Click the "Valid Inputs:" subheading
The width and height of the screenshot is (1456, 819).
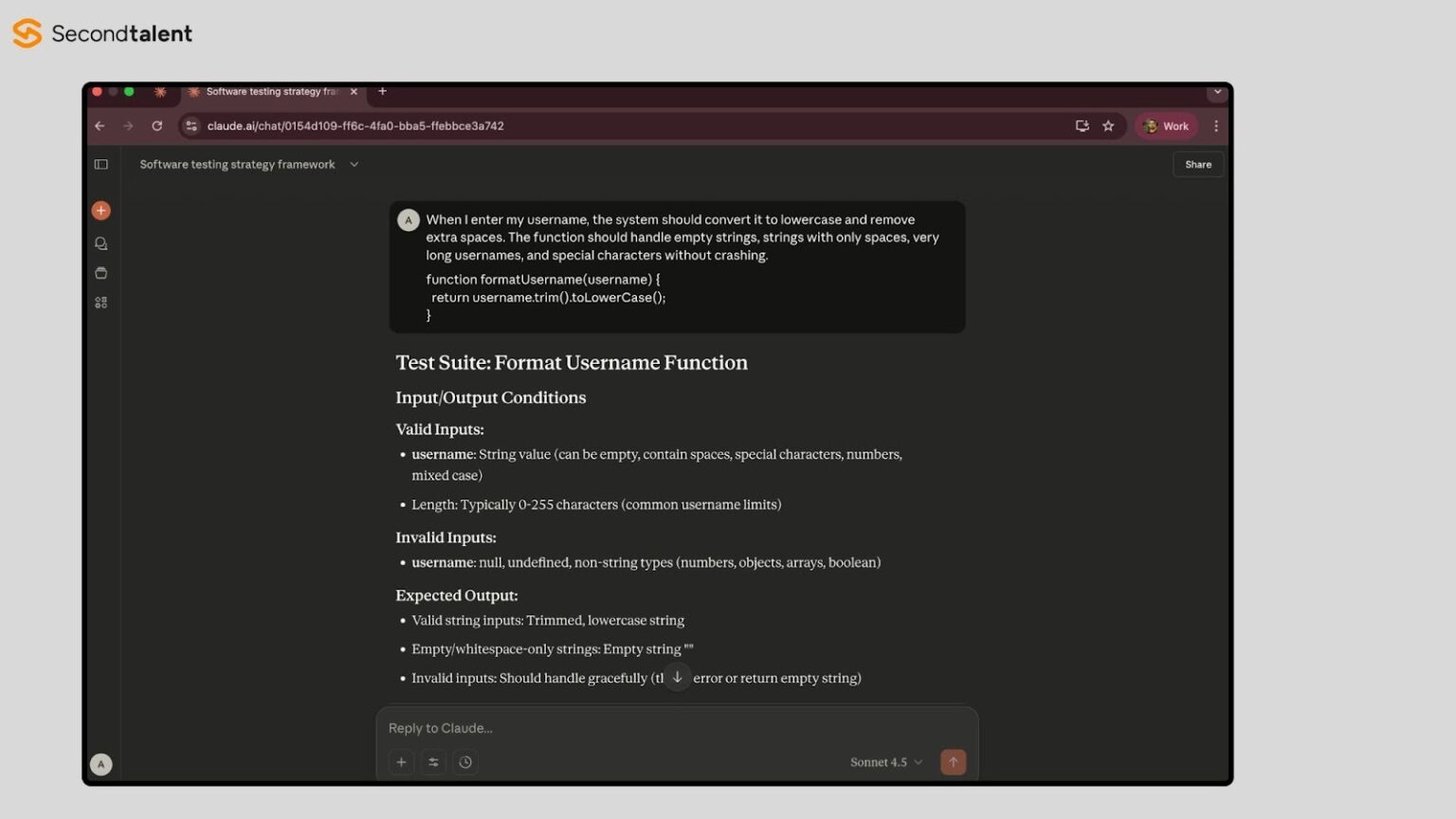[x=440, y=429]
